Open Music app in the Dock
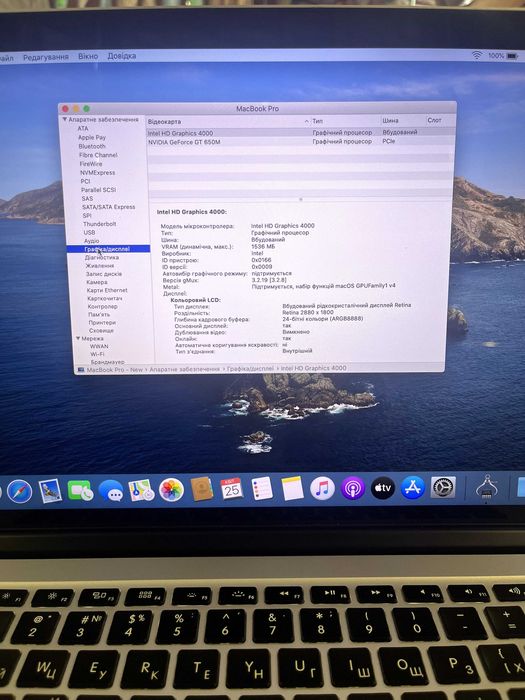 tap(322, 488)
